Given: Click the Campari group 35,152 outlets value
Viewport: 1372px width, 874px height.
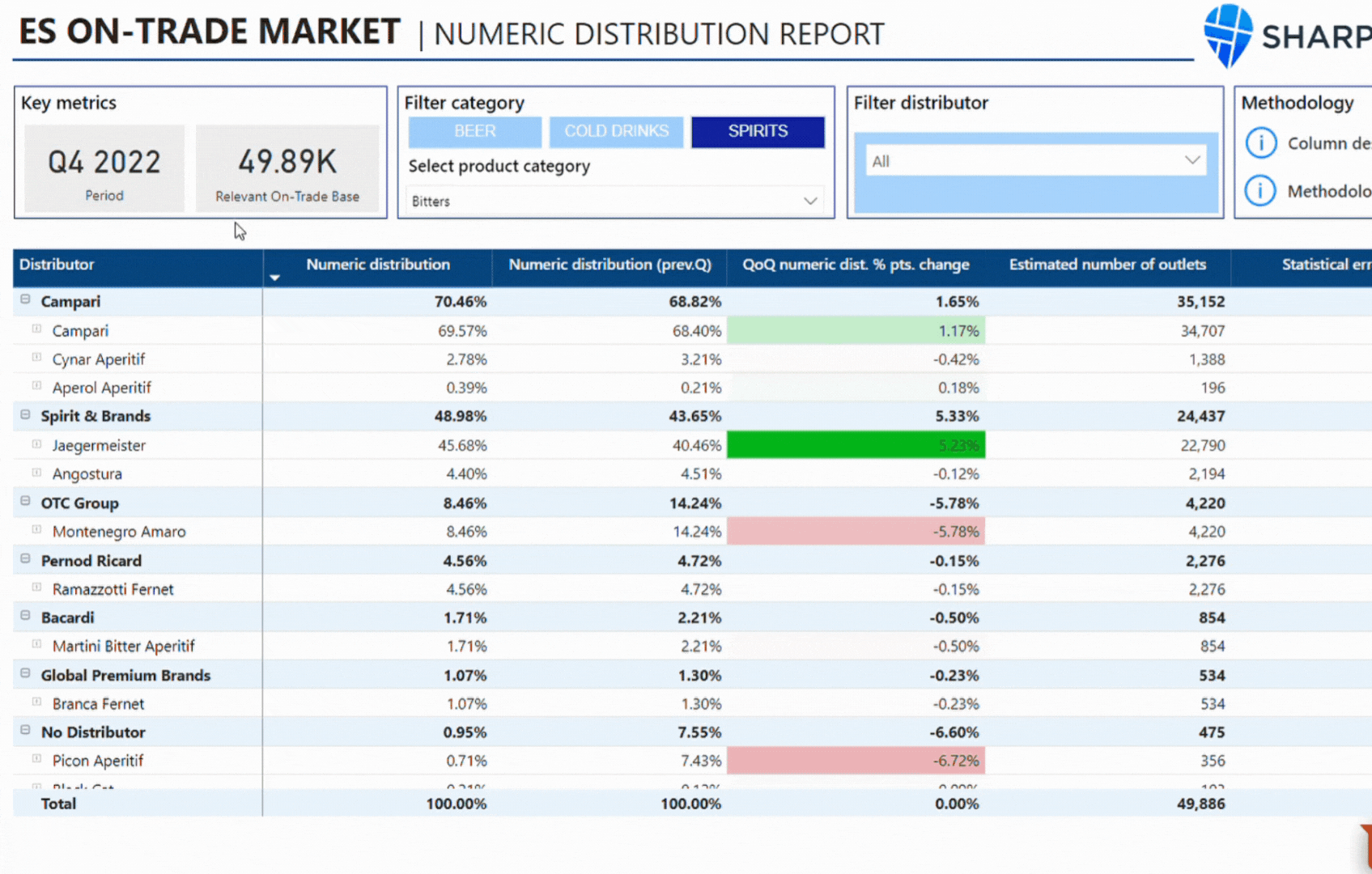Looking at the screenshot, I should pos(1200,302).
